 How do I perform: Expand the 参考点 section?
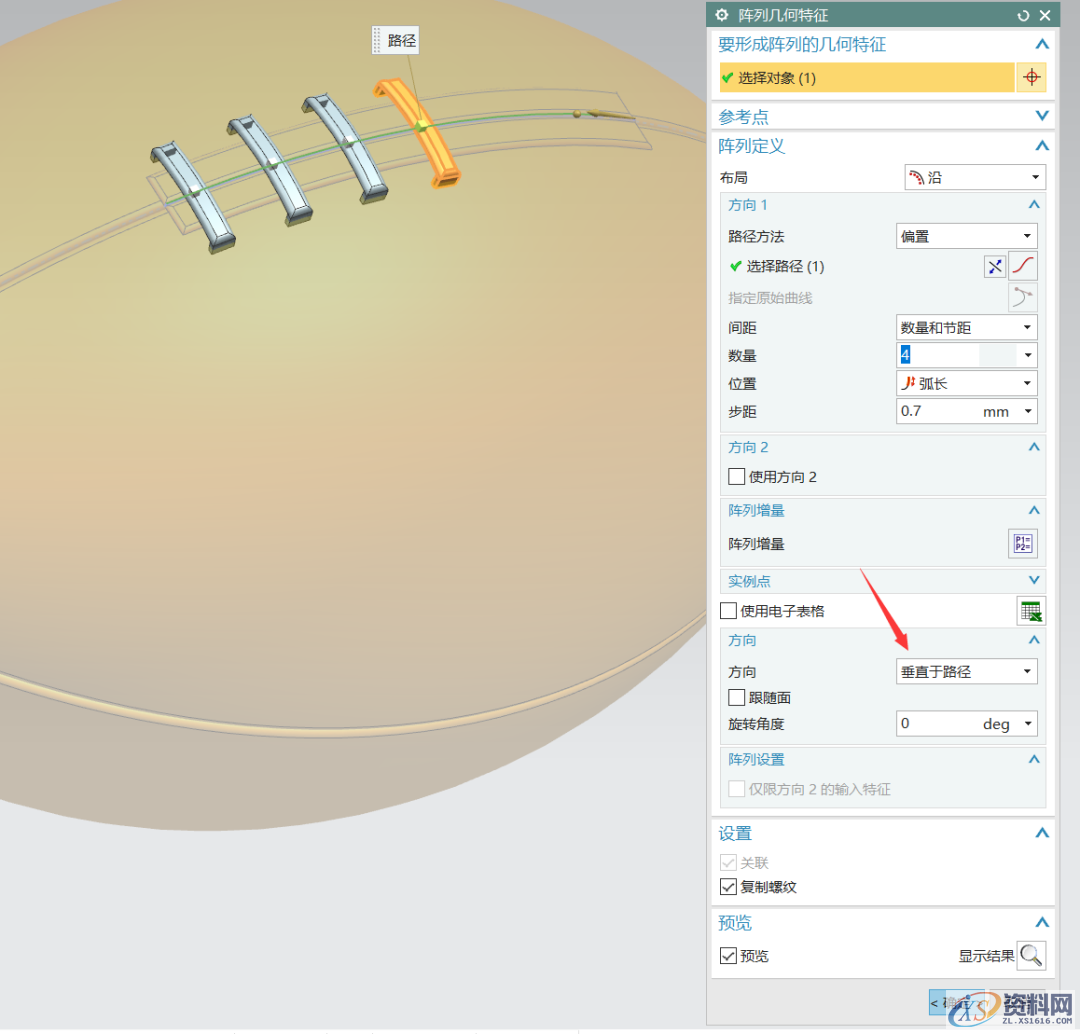tap(1042, 117)
